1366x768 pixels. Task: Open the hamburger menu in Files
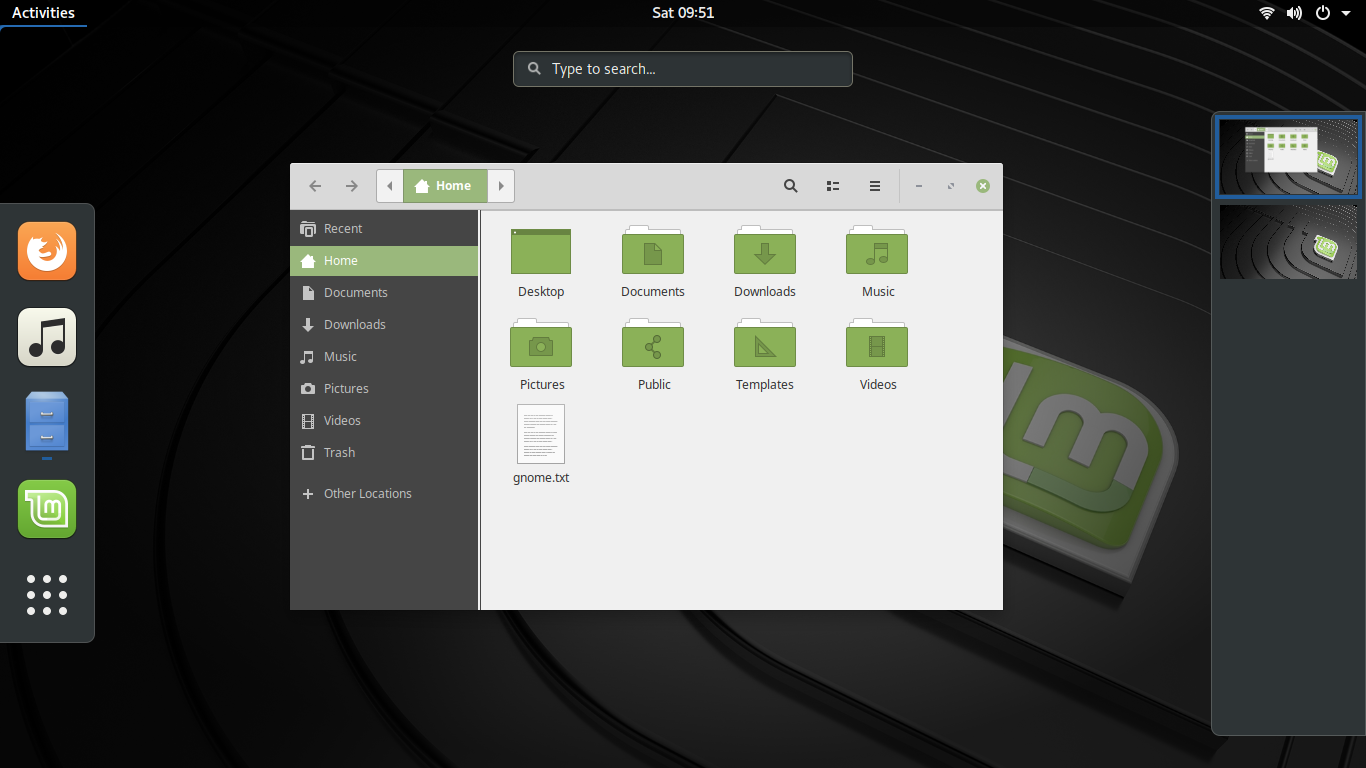tap(874, 186)
